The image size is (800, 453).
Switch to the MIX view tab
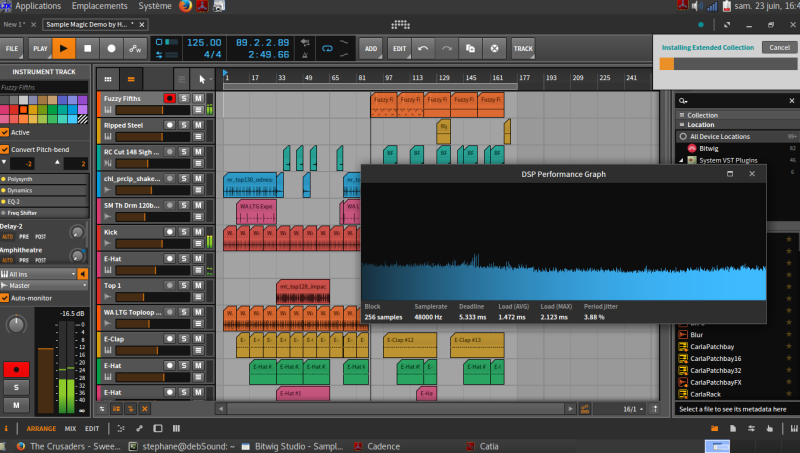[70, 428]
